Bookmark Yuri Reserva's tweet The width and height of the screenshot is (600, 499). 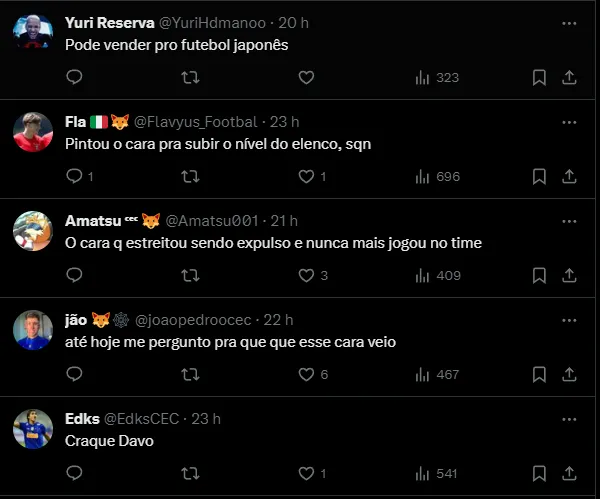(539, 77)
